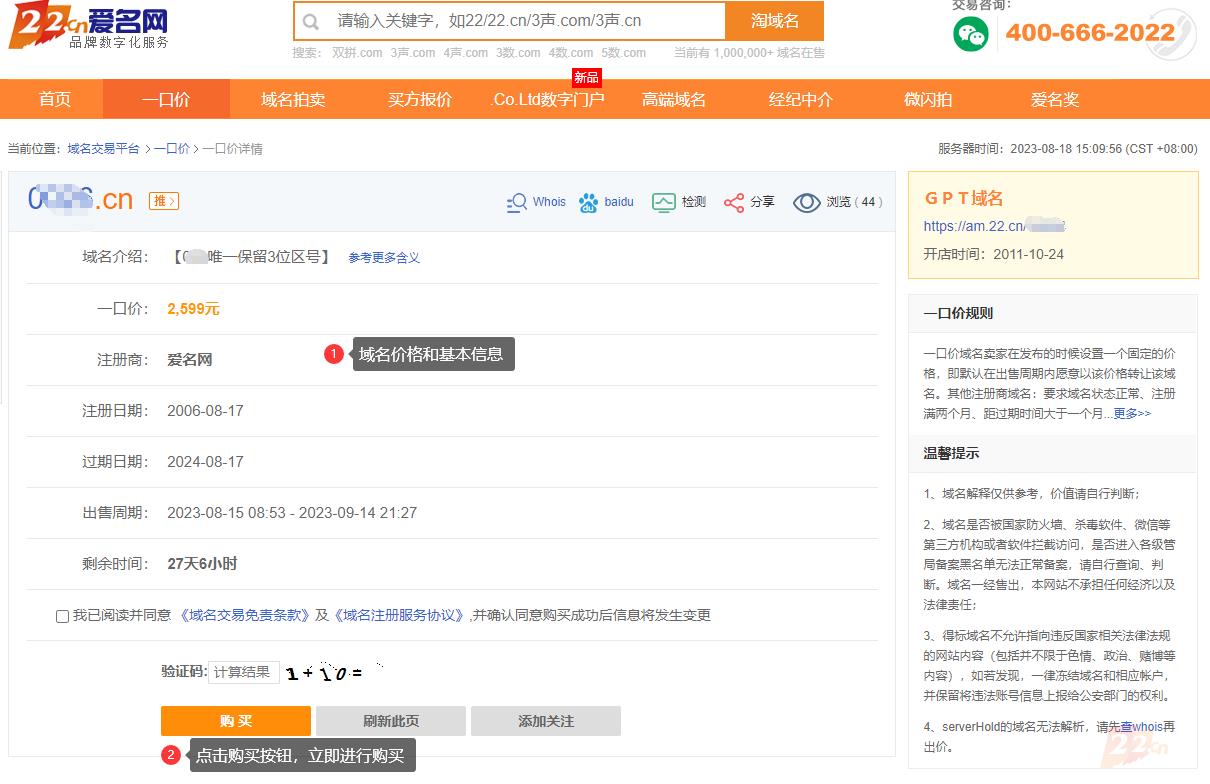Click the orange 推 badge
The width and height of the screenshot is (1210, 784).
coord(164,201)
